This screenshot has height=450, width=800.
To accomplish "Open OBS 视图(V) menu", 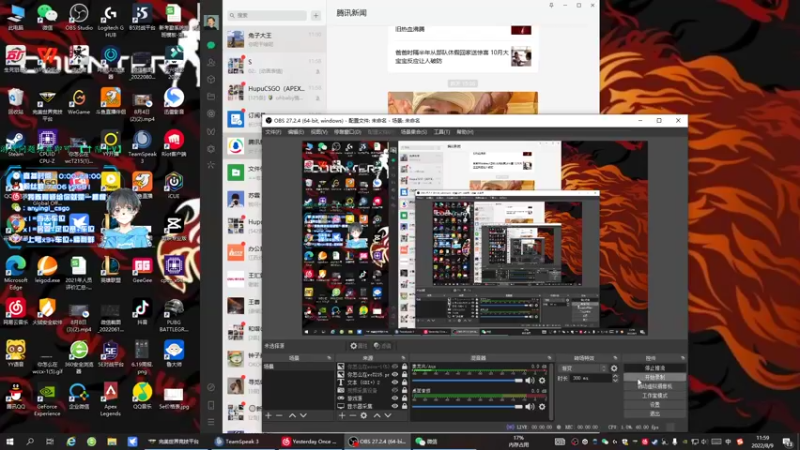I will (x=319, y=132).
